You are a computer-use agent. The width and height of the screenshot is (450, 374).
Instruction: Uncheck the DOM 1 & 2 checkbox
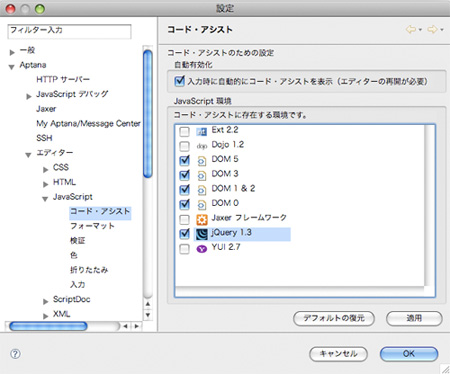point(184,190)
